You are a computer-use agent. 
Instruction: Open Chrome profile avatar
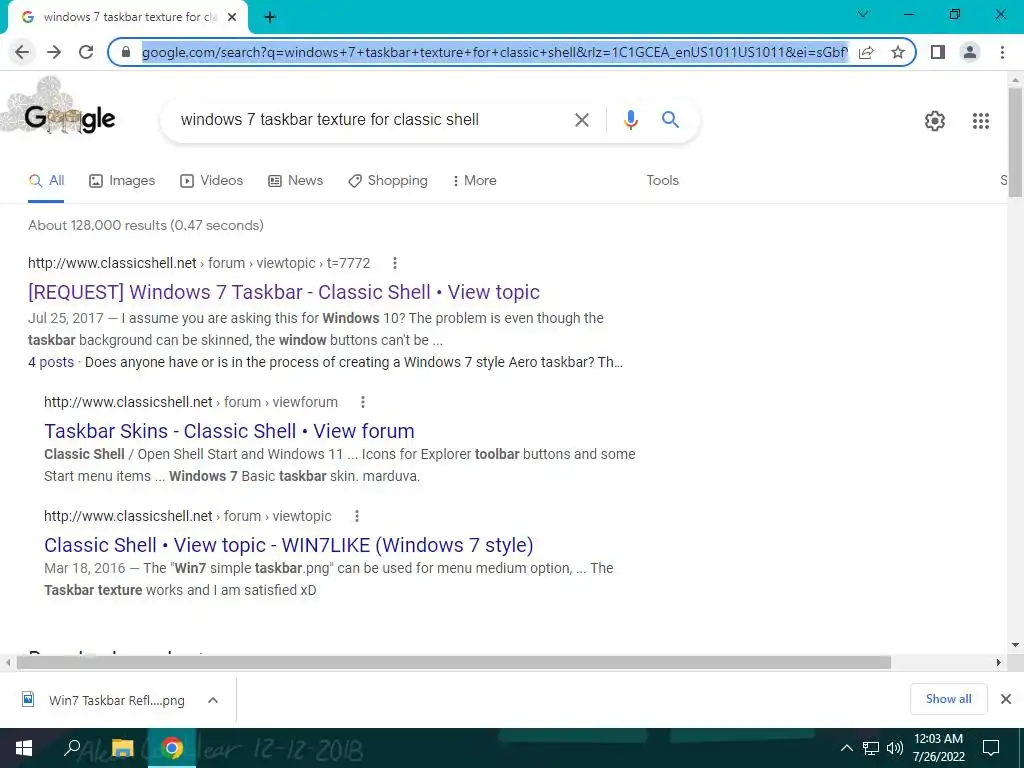970,52
